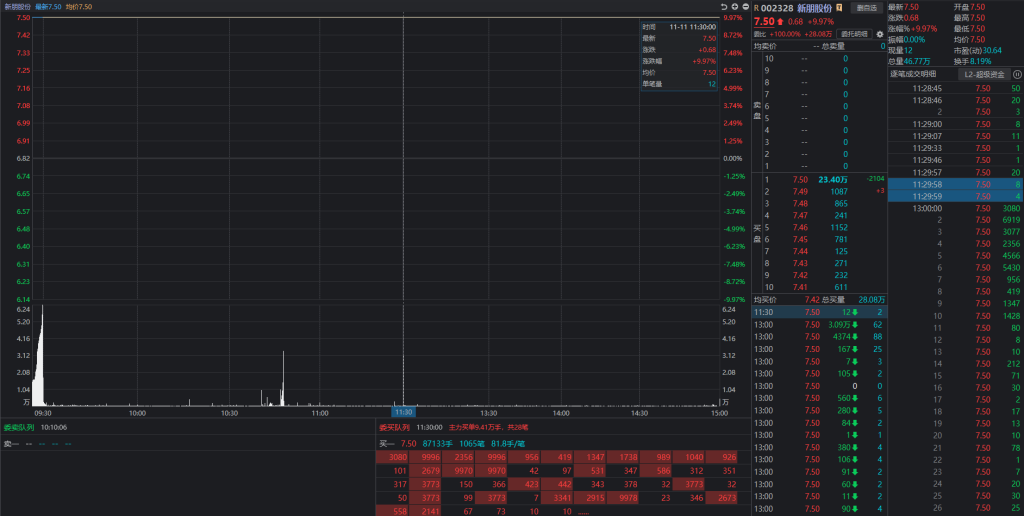Switch to L2-超级资金 tab
Screen dimensions: 1024x516
[983, 74]
